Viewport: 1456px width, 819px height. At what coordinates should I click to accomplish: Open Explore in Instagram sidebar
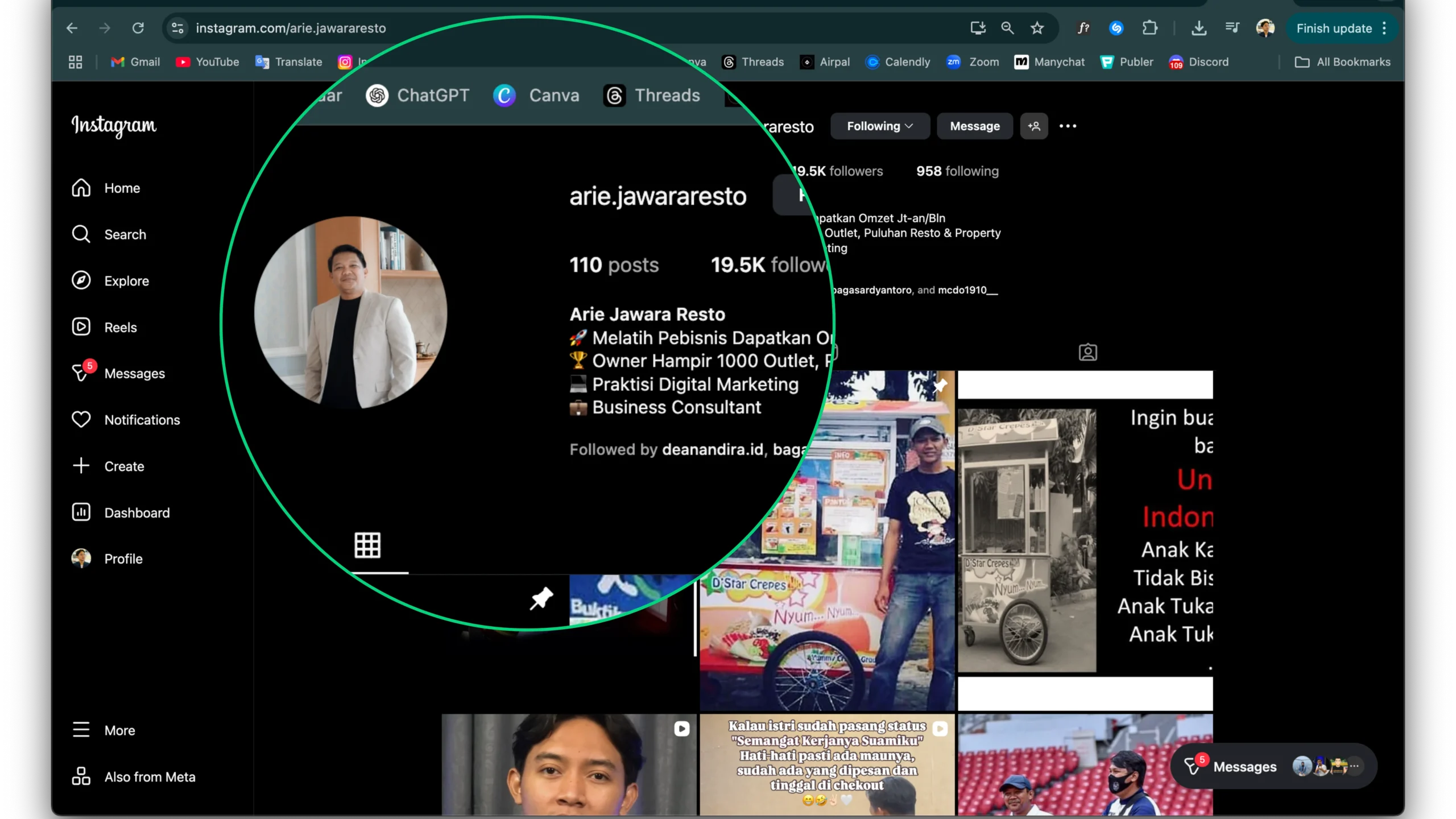coord(110,281)
